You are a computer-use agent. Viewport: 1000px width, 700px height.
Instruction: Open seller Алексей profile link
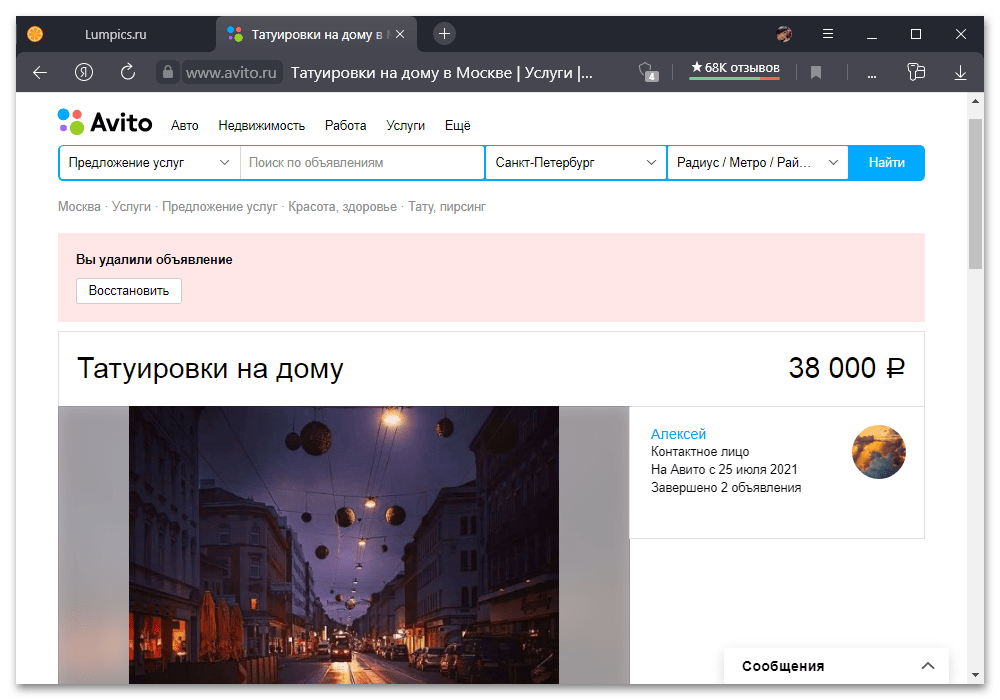(x=678, y=434)
